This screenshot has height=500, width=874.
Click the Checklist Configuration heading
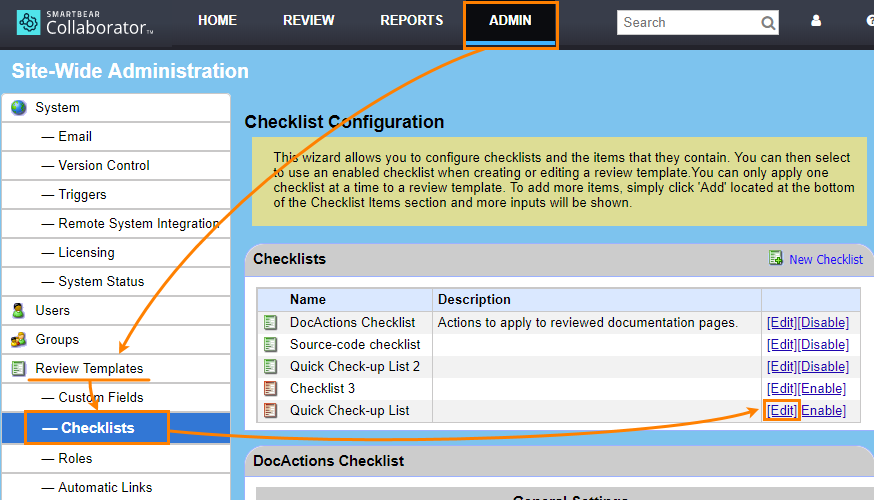click(x=344, y=122)
